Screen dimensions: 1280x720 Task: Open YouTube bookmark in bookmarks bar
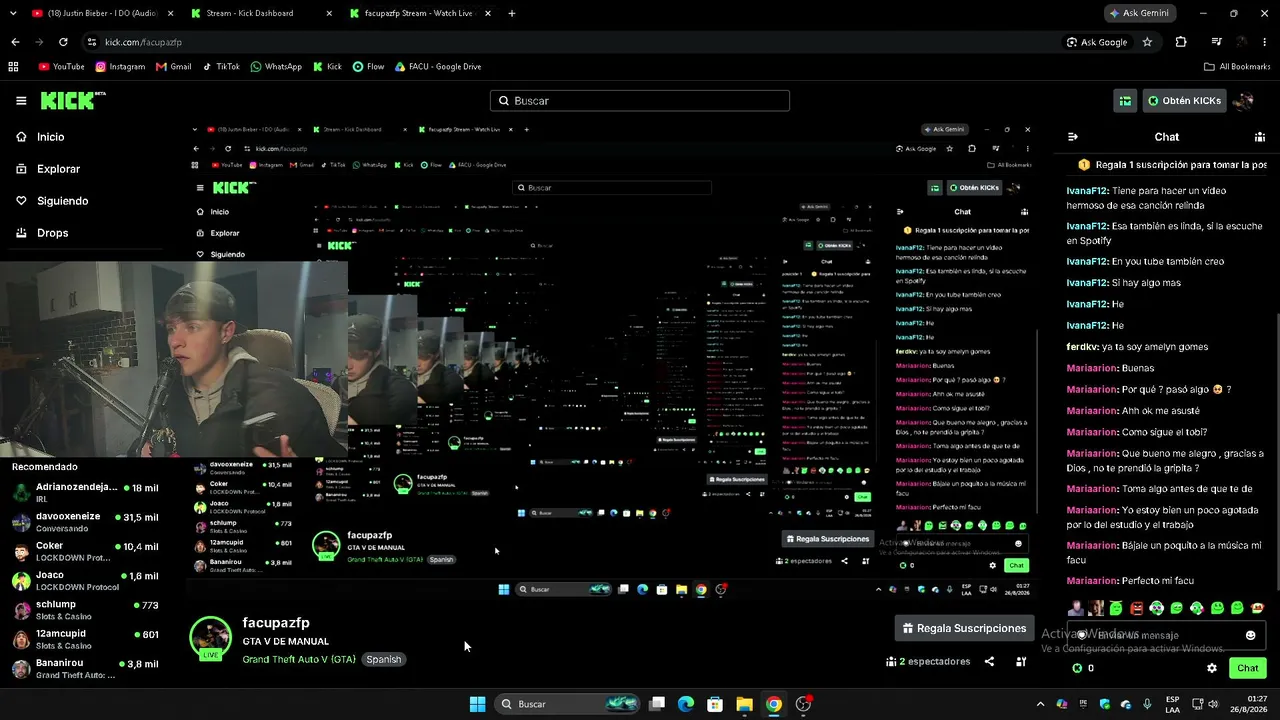(x=61, y=67)
